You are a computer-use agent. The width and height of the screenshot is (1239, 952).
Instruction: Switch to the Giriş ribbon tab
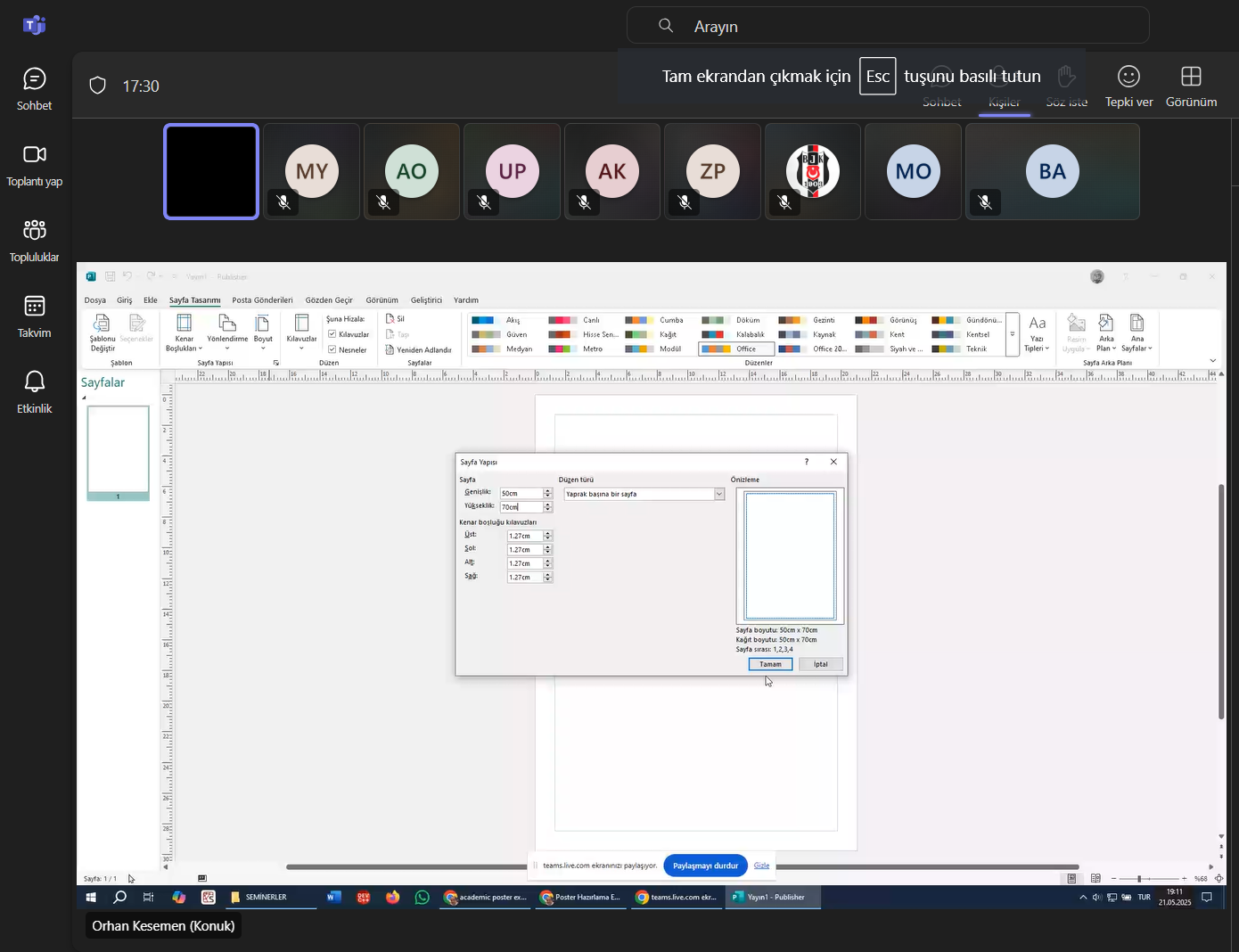[x=125, y=300]
